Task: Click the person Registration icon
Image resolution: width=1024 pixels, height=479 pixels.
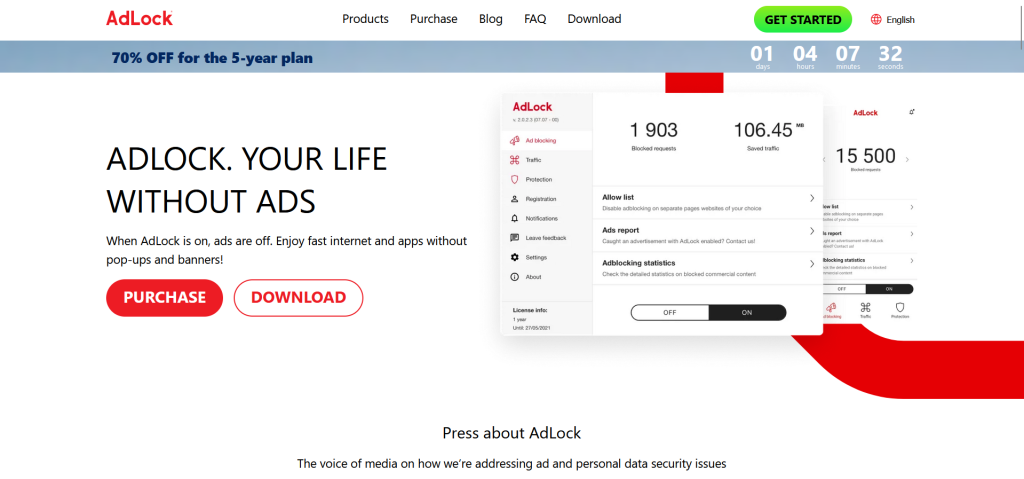Action: coord(514,199)
